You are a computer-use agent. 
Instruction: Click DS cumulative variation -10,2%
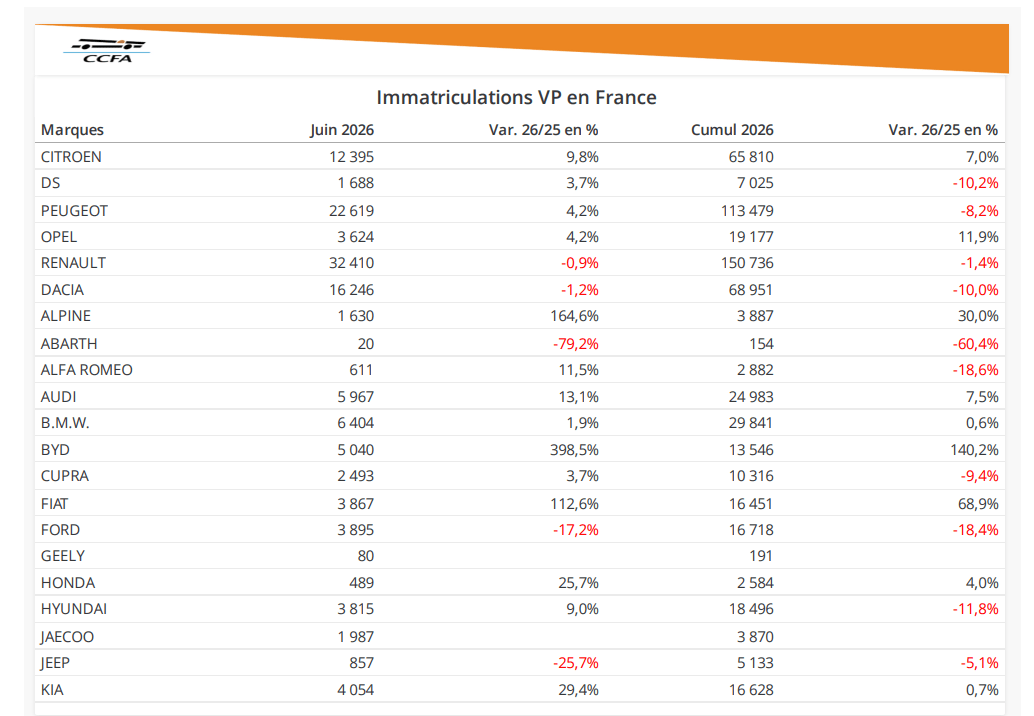pyautogui.click(x=975, y=183)
